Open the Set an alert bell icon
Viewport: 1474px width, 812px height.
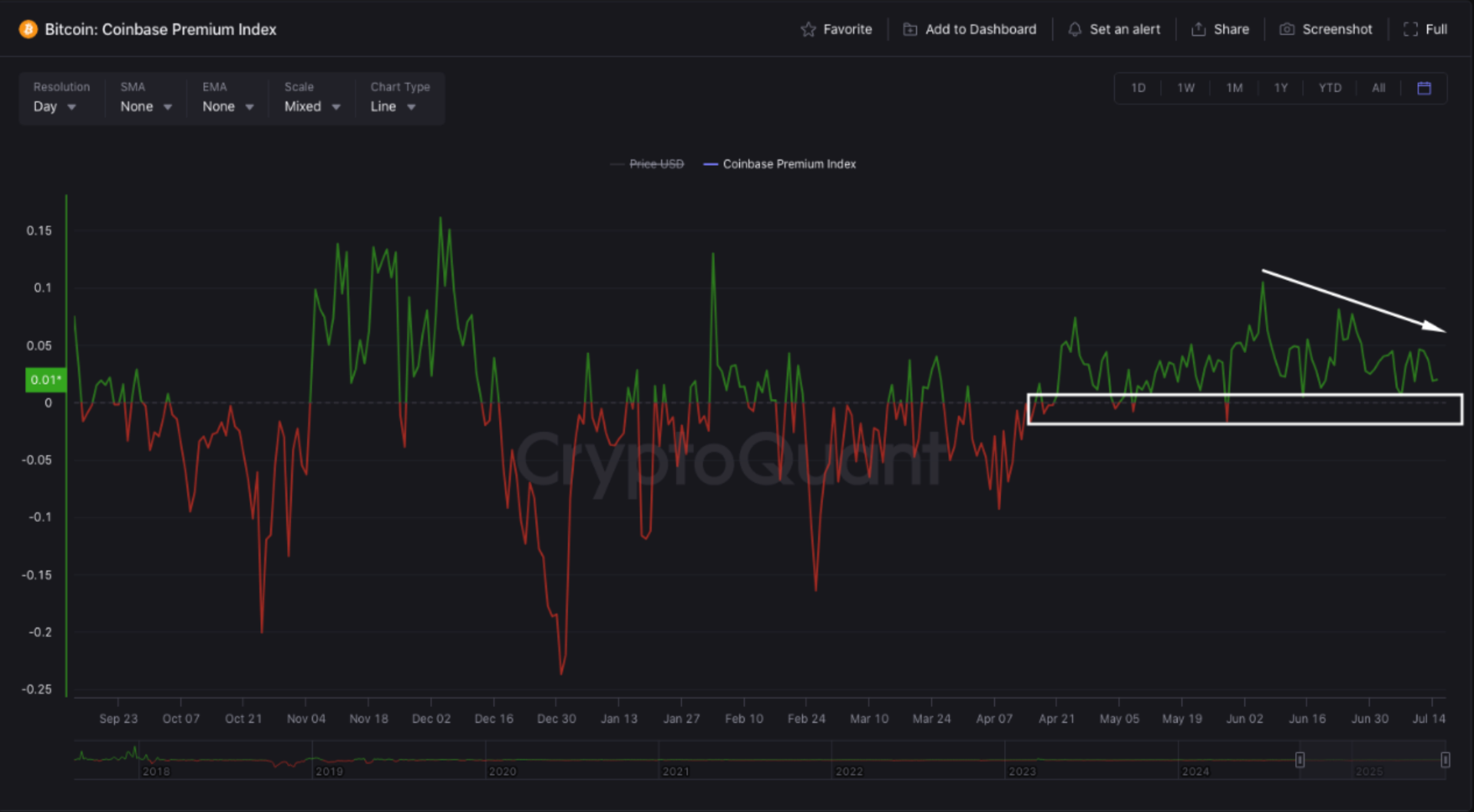click(1075, 28)
